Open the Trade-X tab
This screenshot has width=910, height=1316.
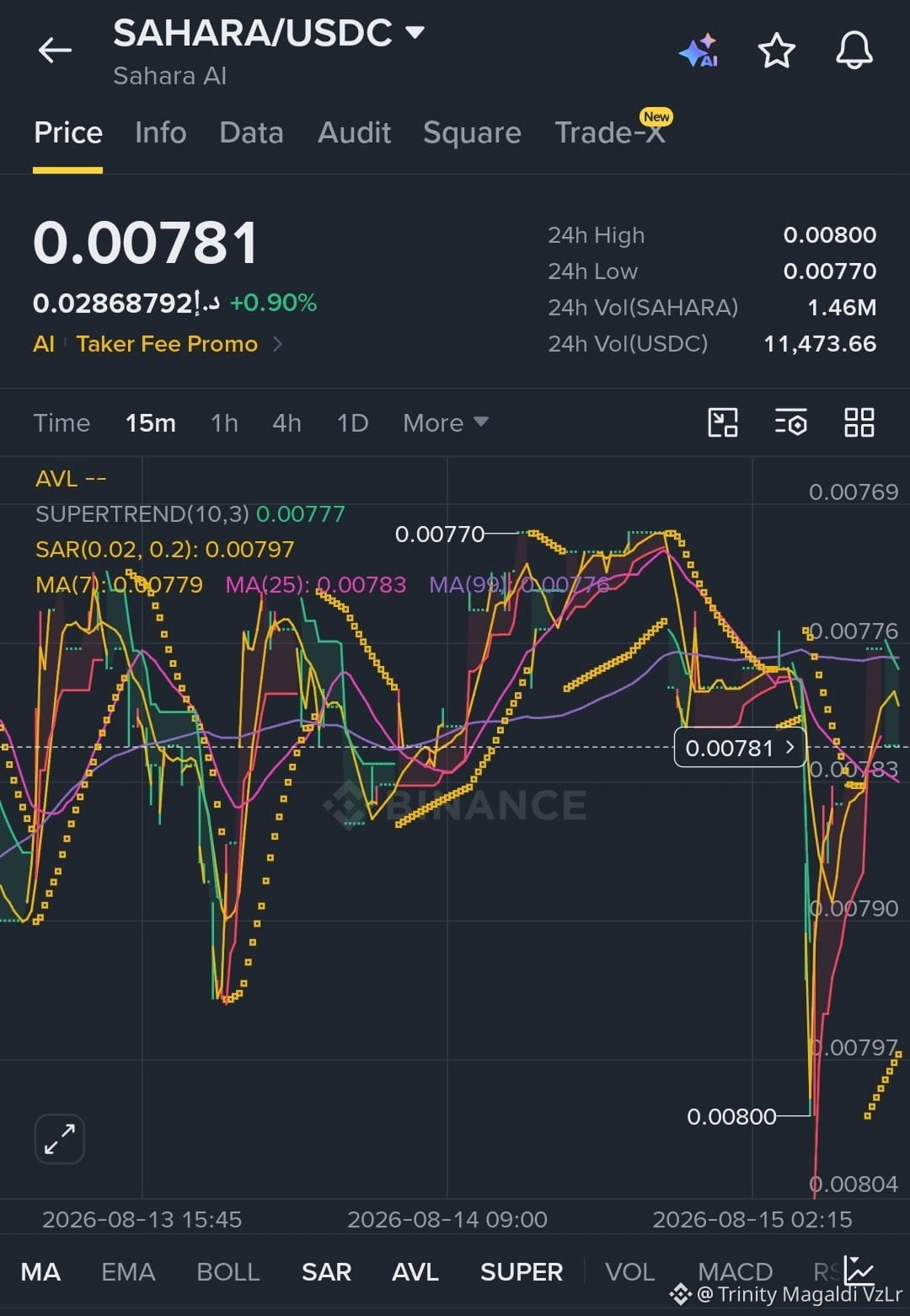point(610,132)
